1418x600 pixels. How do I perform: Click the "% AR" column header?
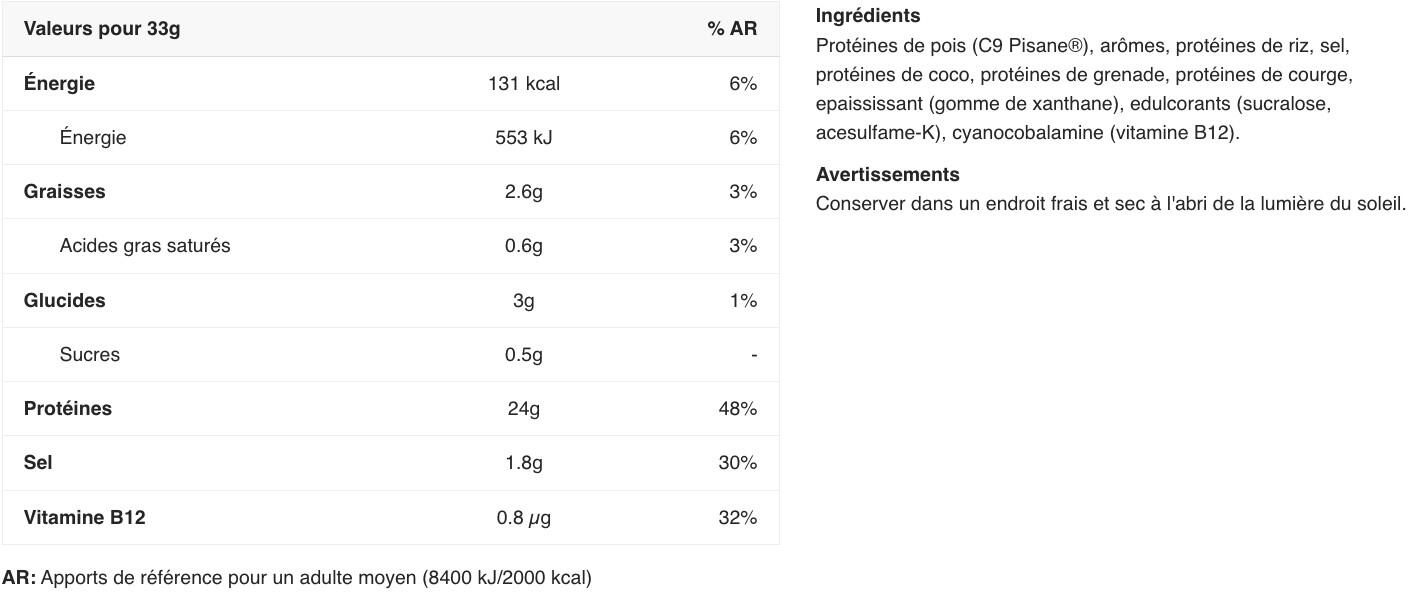(732, 29)
